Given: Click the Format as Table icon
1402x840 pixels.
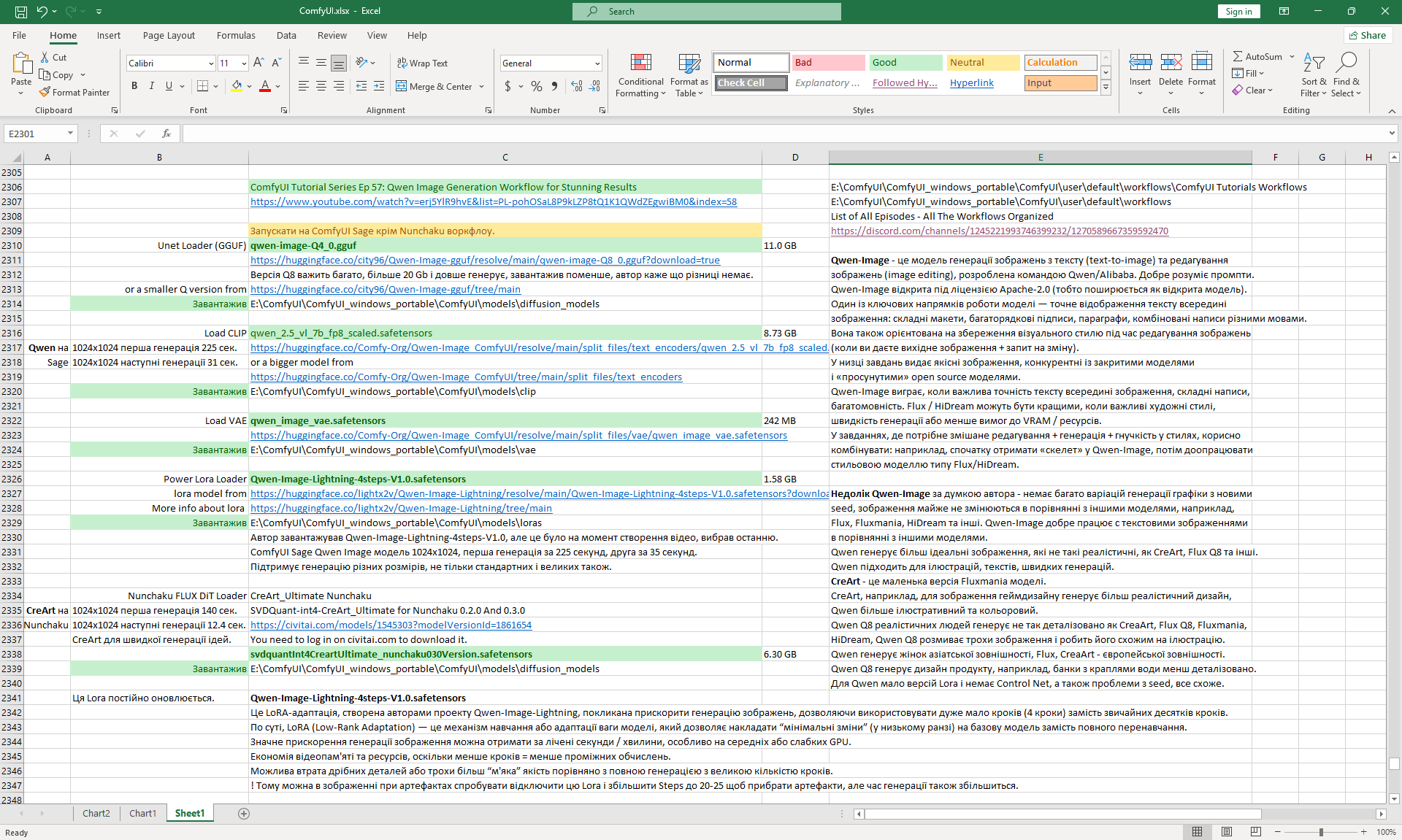Looking at the screenshot, I should coord(689,64).
